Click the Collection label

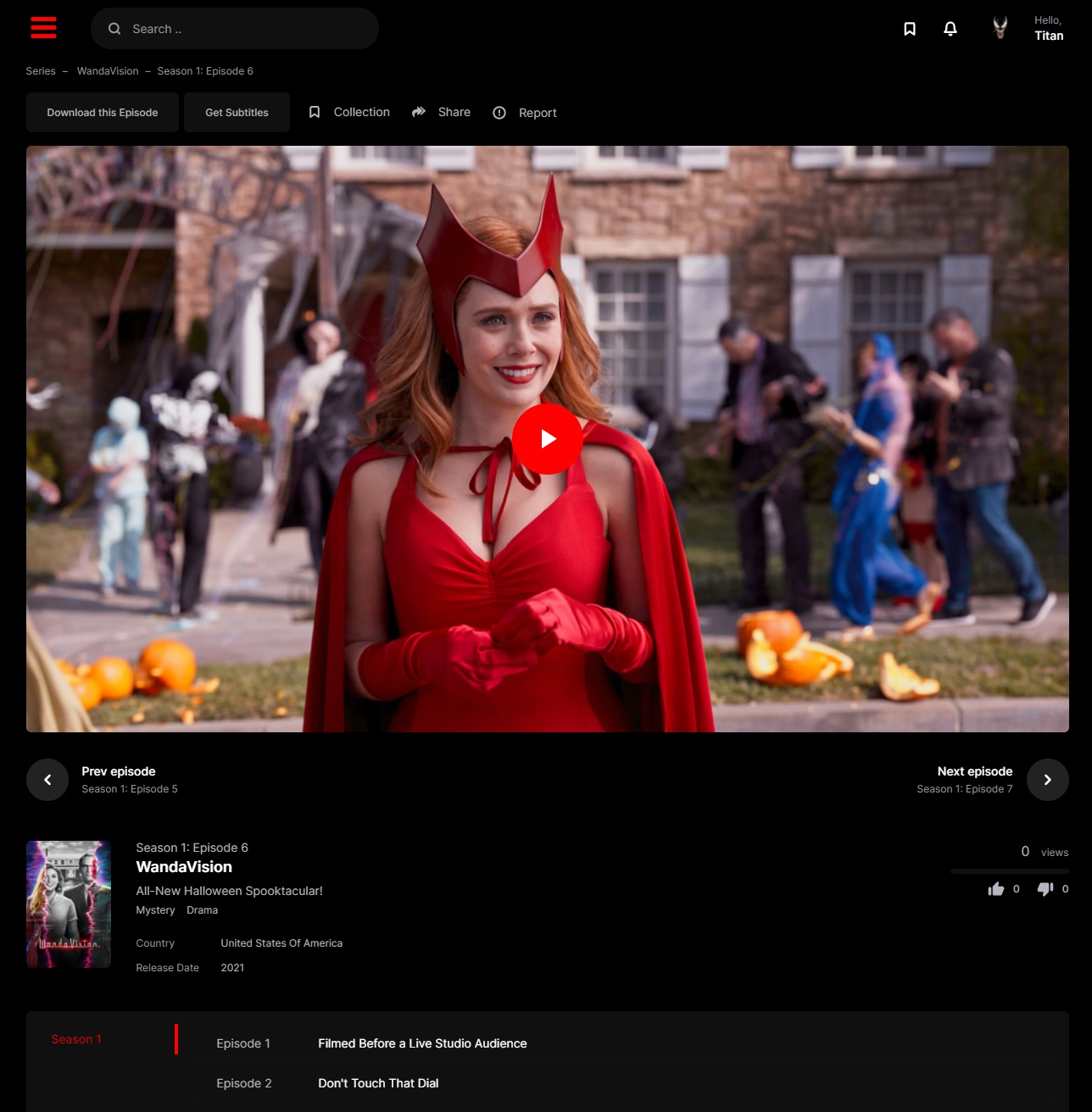[362, 112]
